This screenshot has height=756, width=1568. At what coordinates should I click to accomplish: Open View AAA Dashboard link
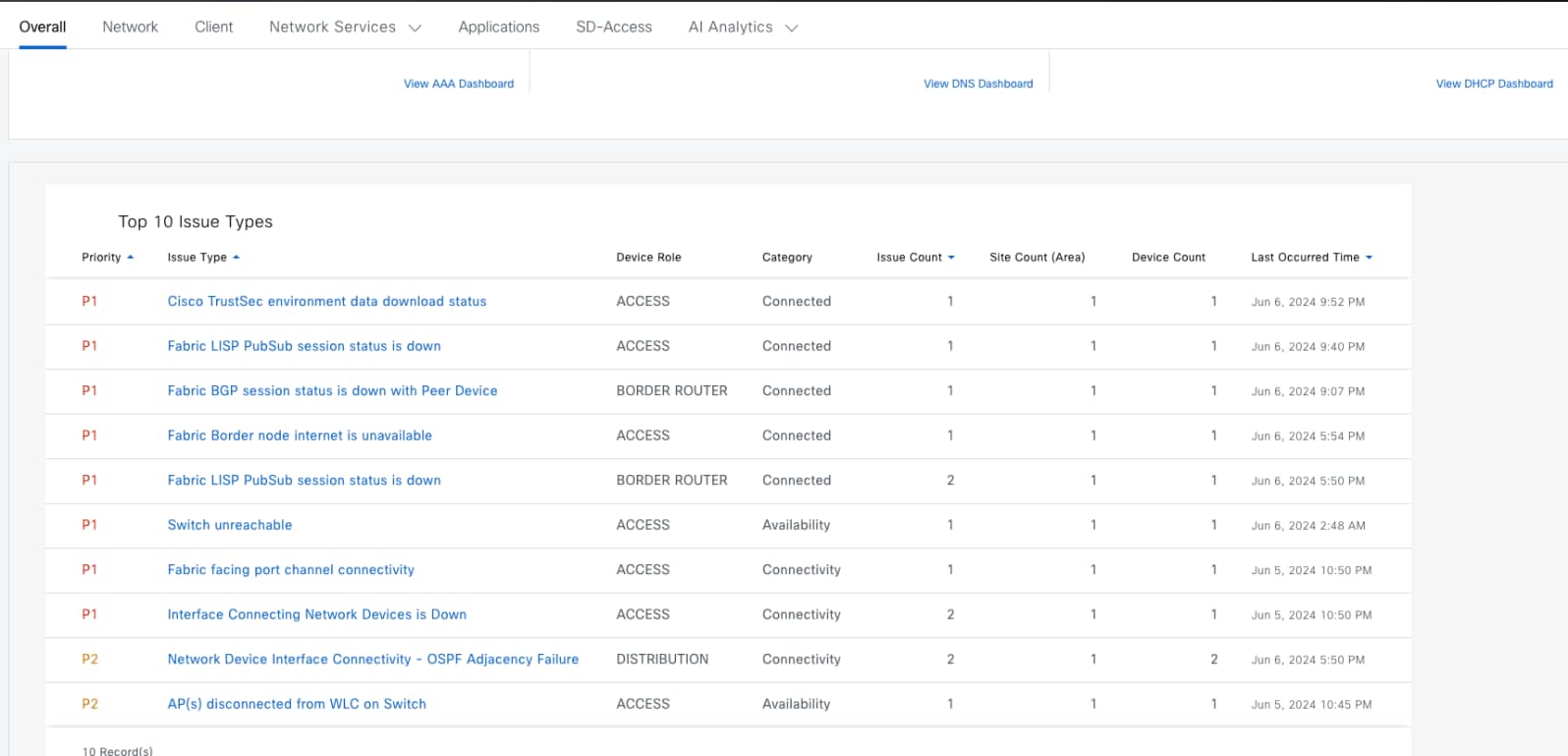click(458, 85)
